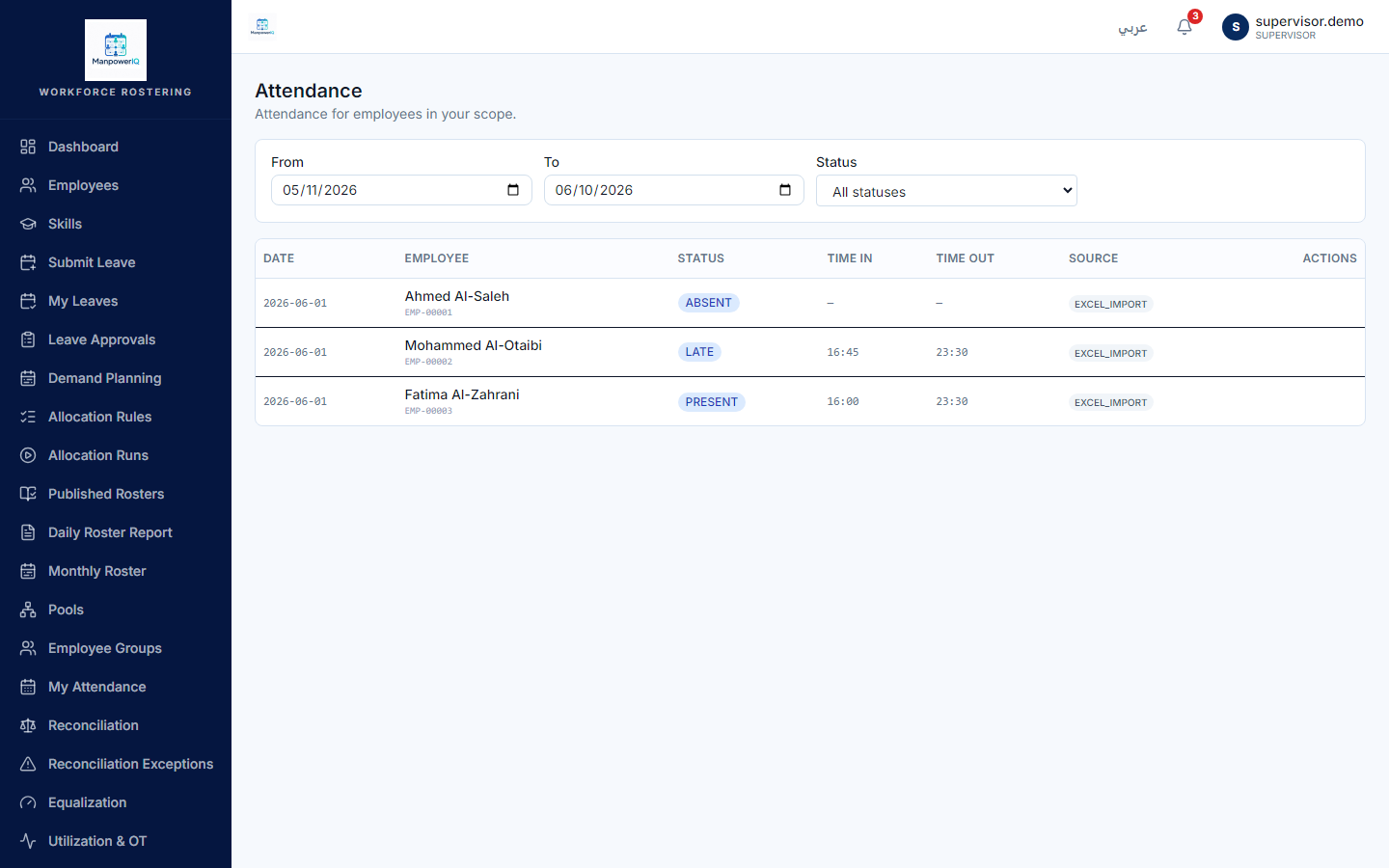Click the Demand Planning calendar icon

click(28, 378)
